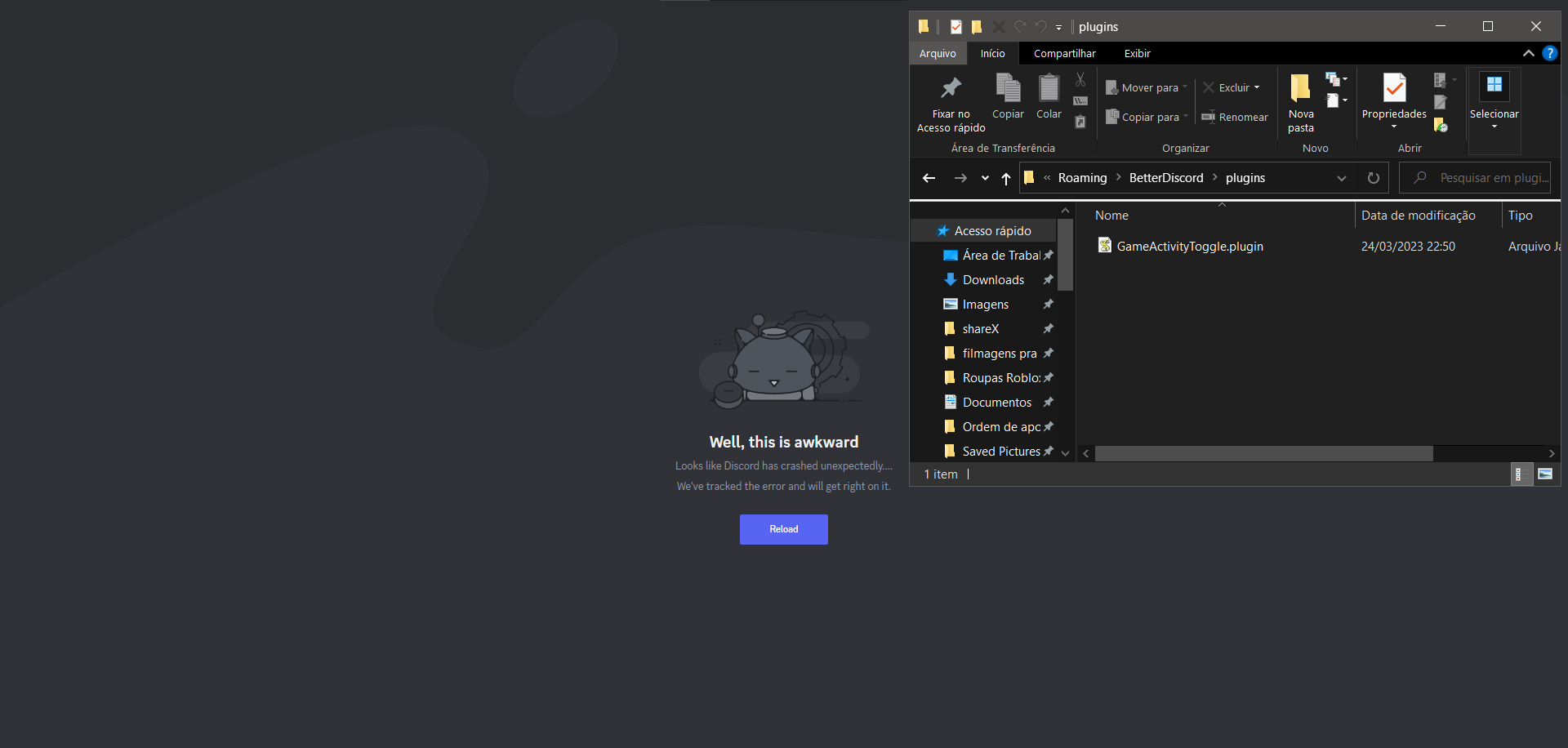Click the blue help question mark icon
This screenshot has height=748, width=1568.
[1549, 53]
